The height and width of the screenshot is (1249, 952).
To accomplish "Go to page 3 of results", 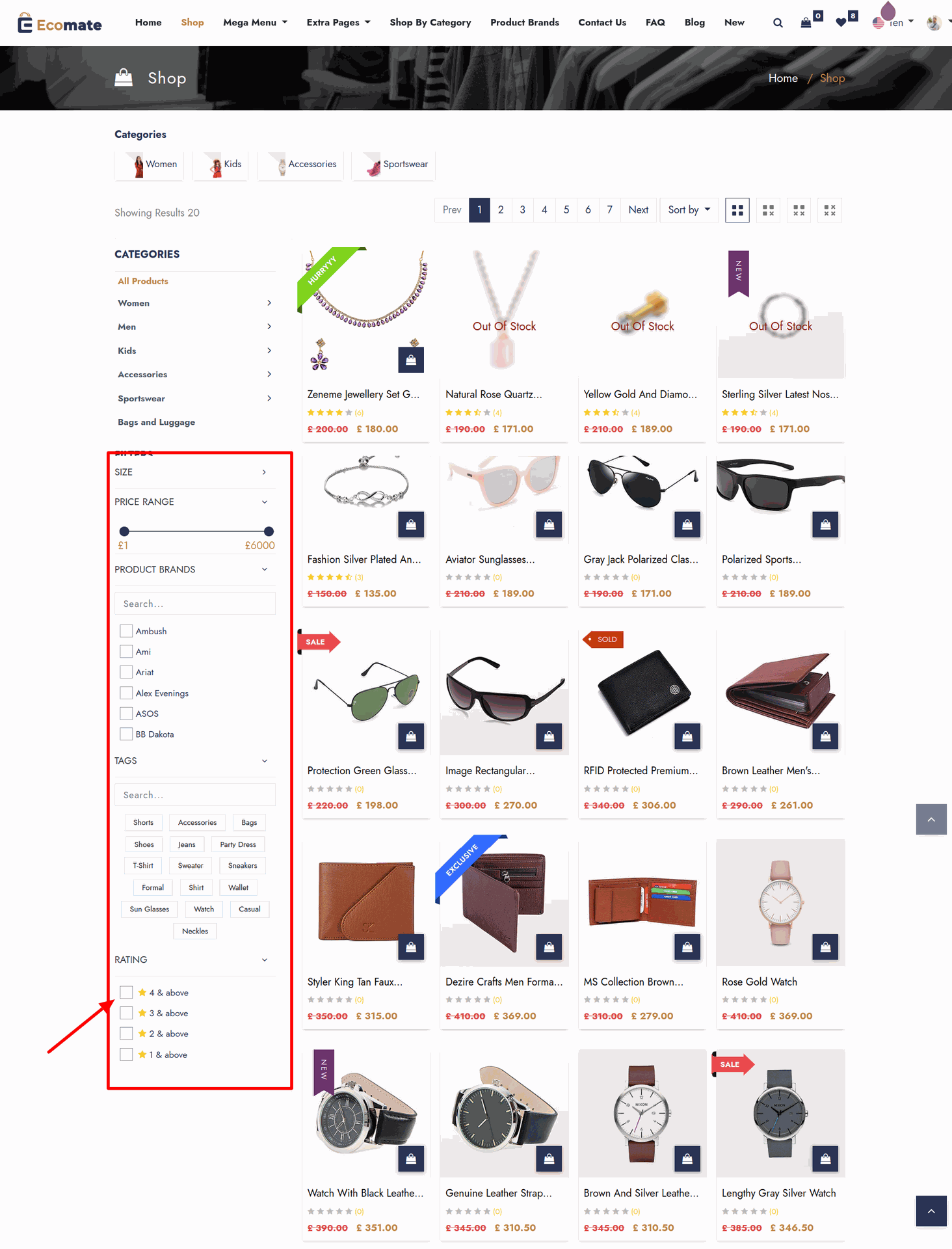I will coord(522,210).
